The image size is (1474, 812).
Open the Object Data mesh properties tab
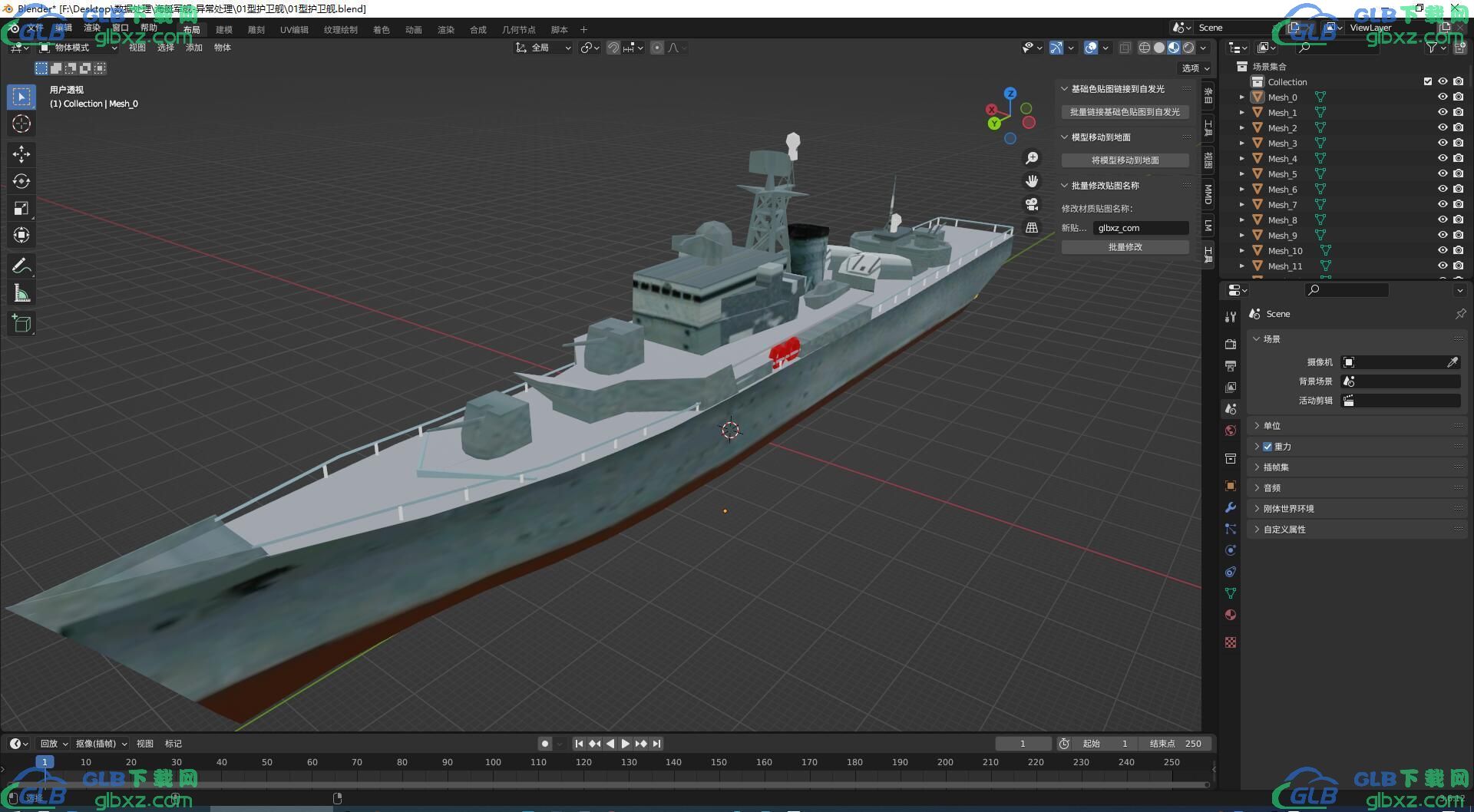tap(1231, 593)
